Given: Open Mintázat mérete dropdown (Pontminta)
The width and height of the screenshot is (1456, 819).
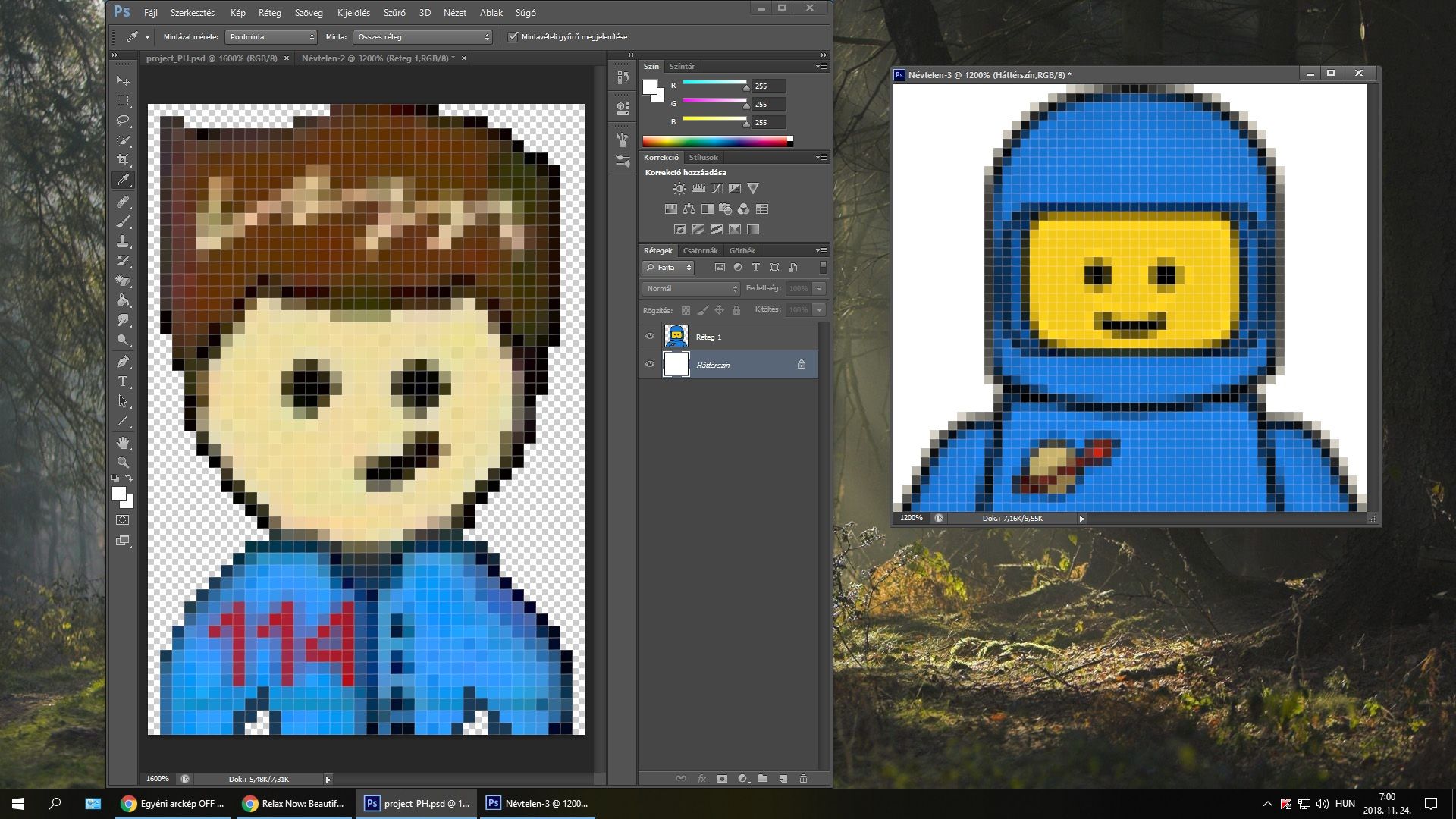Looking at the screenshot, I should pos(271,36).
